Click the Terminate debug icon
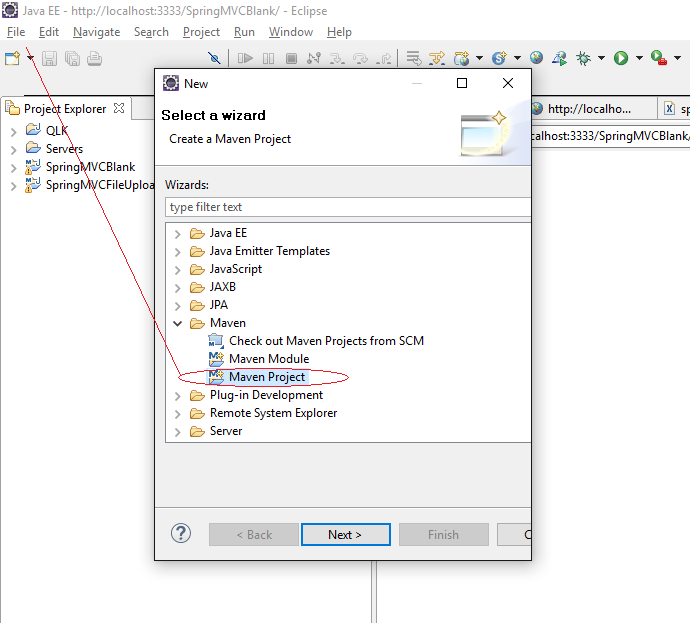Screen dimensions: 690x623 click(291, 58)
